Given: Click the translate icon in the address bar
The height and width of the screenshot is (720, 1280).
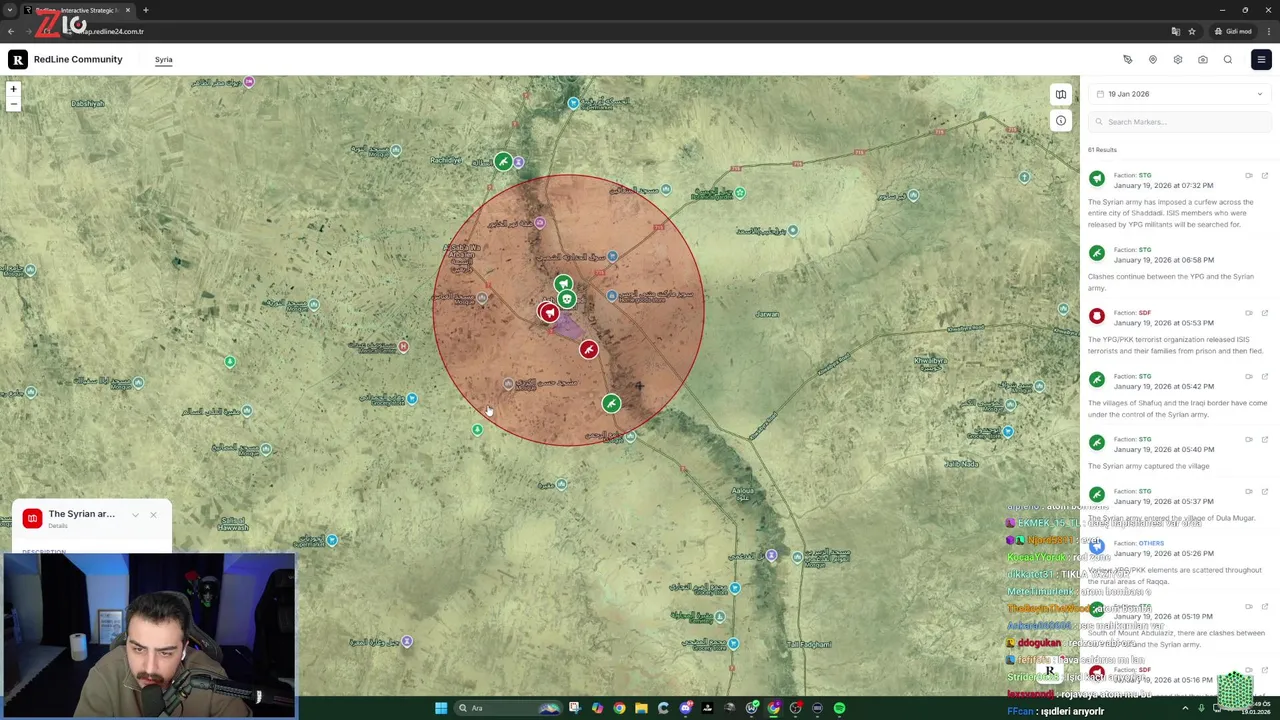Looking at the screenshot, I should [1175, 31].
